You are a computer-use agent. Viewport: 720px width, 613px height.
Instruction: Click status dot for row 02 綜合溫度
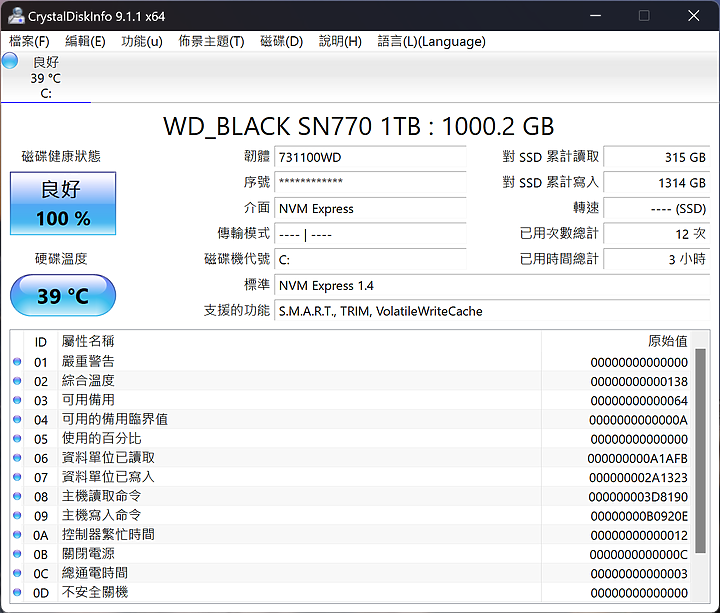17,381
